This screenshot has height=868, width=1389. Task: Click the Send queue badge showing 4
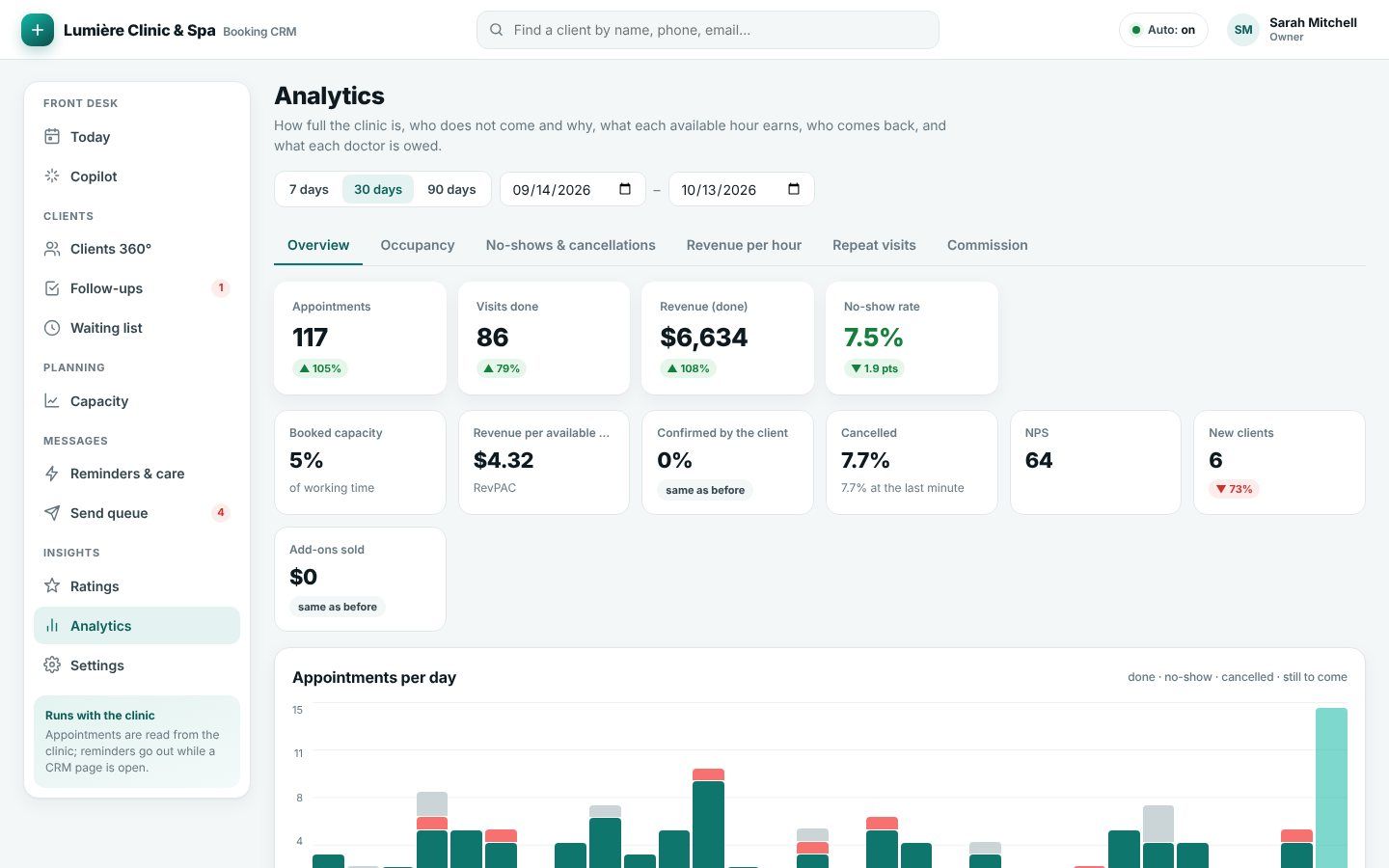(x=221, y=513)
